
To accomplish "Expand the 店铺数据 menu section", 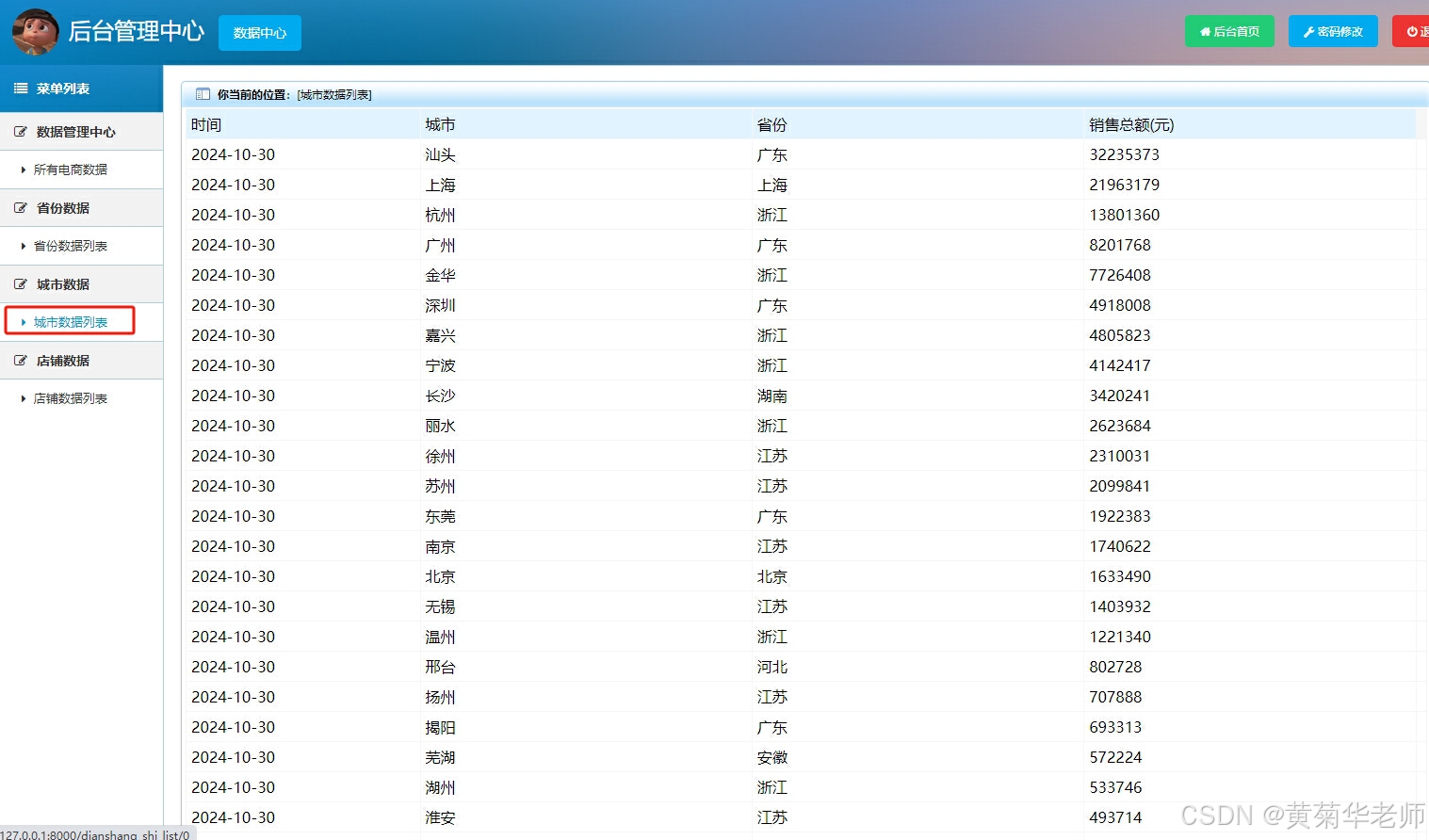I will click(81, 361).
